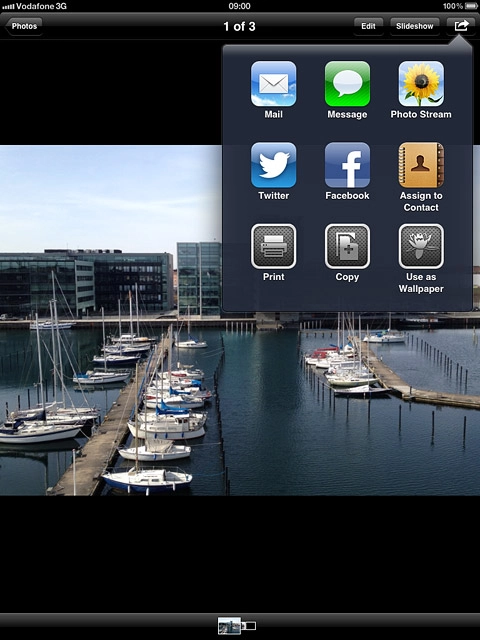Tap the '1 of 3' title text
This screenshot has width=480, height=640.
pyautogui.click(x=240, y=27)
